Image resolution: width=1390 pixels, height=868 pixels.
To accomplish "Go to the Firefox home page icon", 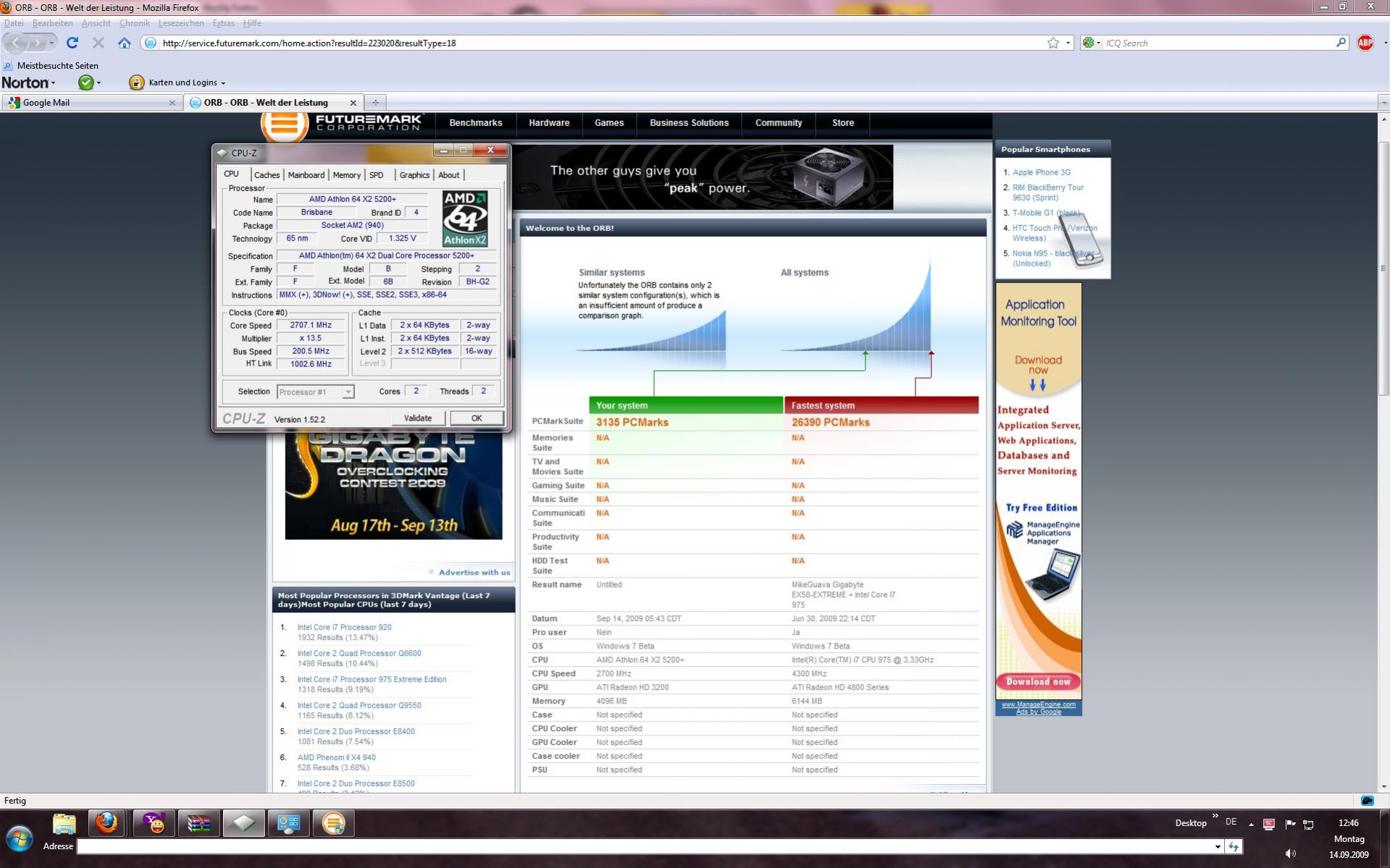I will coord(125,43).
